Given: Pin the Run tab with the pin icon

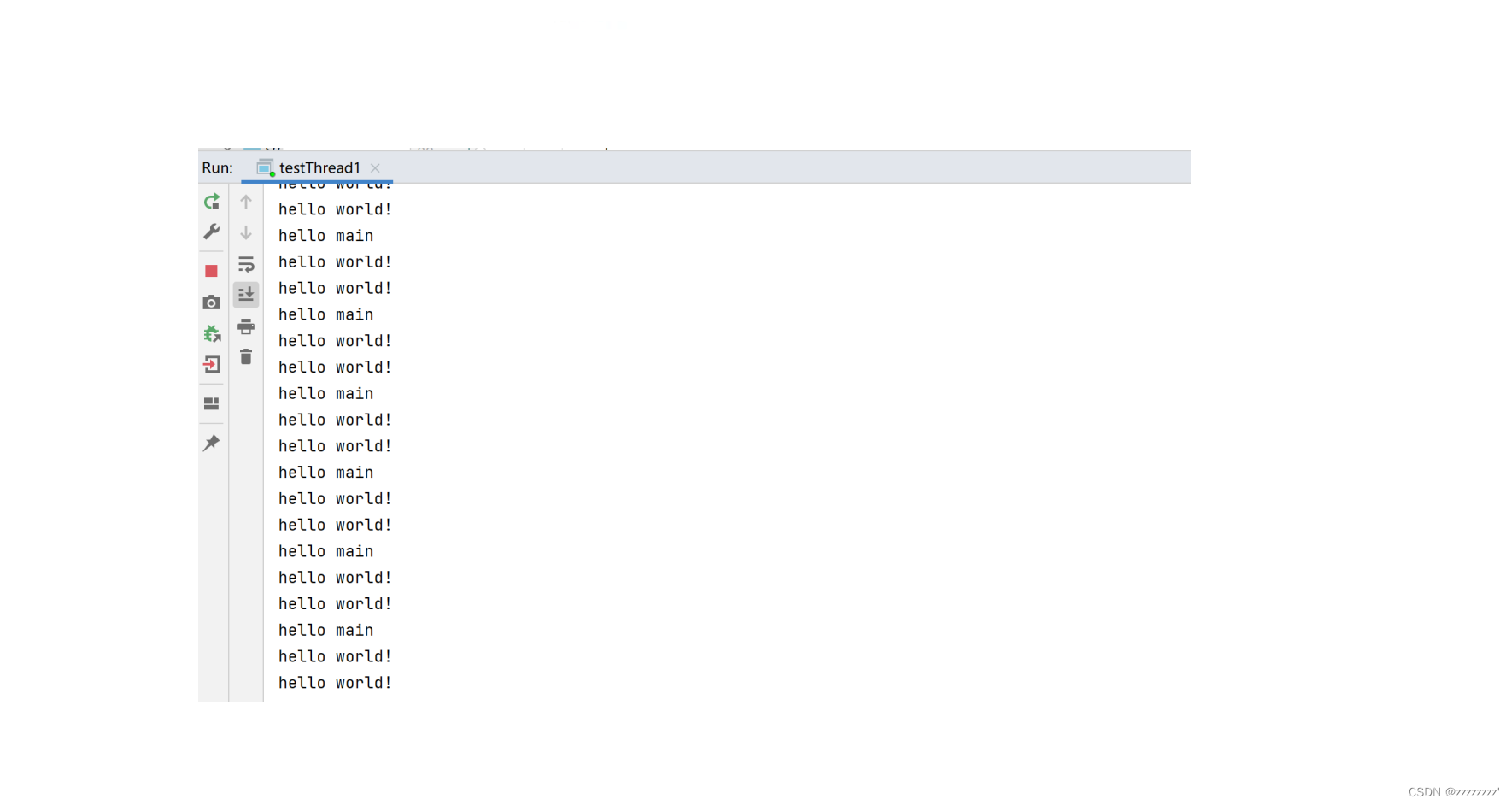Looking at the screenshot, I should [x=212, y=443].
